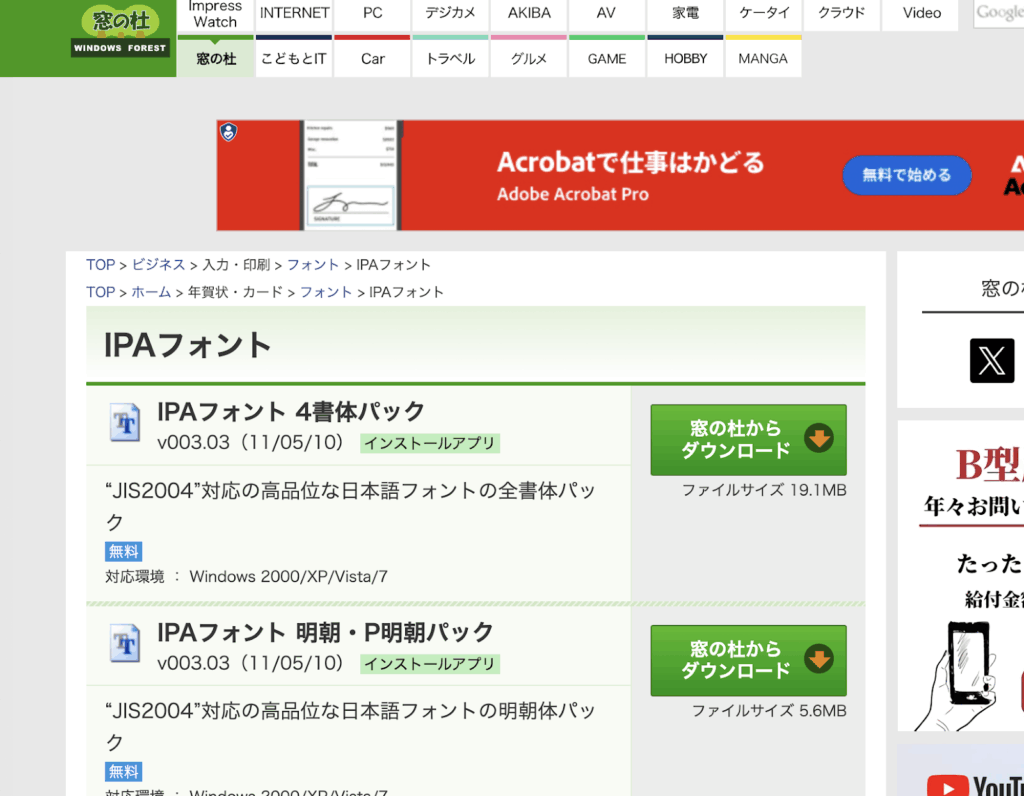Download the IPAフォント 4書体パック from 窓の杜

(x=748, y=439)
